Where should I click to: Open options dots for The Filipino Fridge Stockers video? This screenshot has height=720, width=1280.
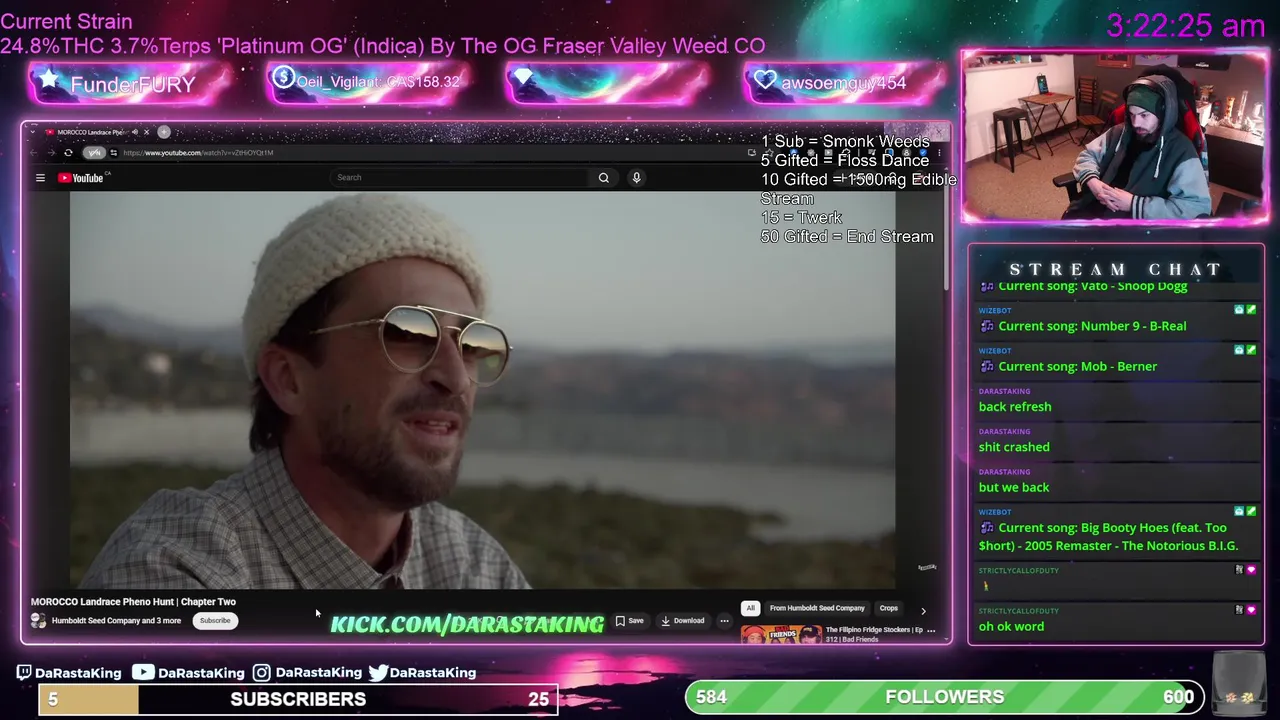click(931, 631)
